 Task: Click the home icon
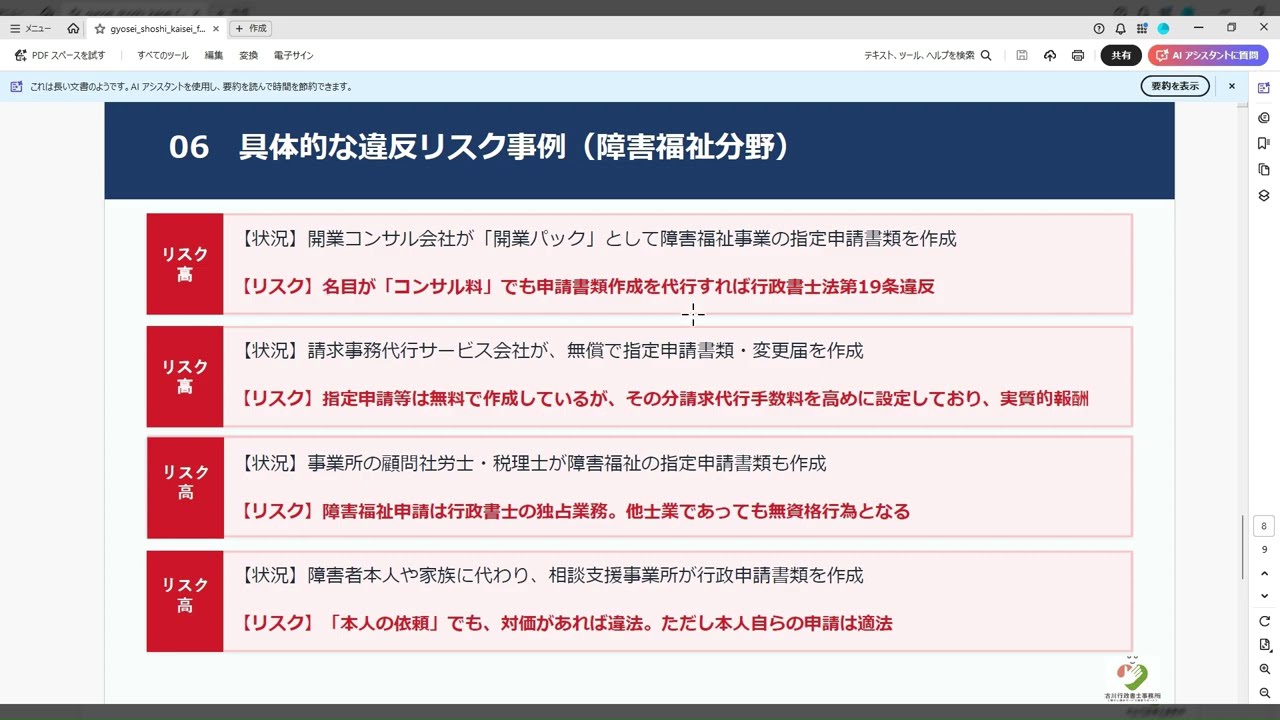click(x=73, y=29)
